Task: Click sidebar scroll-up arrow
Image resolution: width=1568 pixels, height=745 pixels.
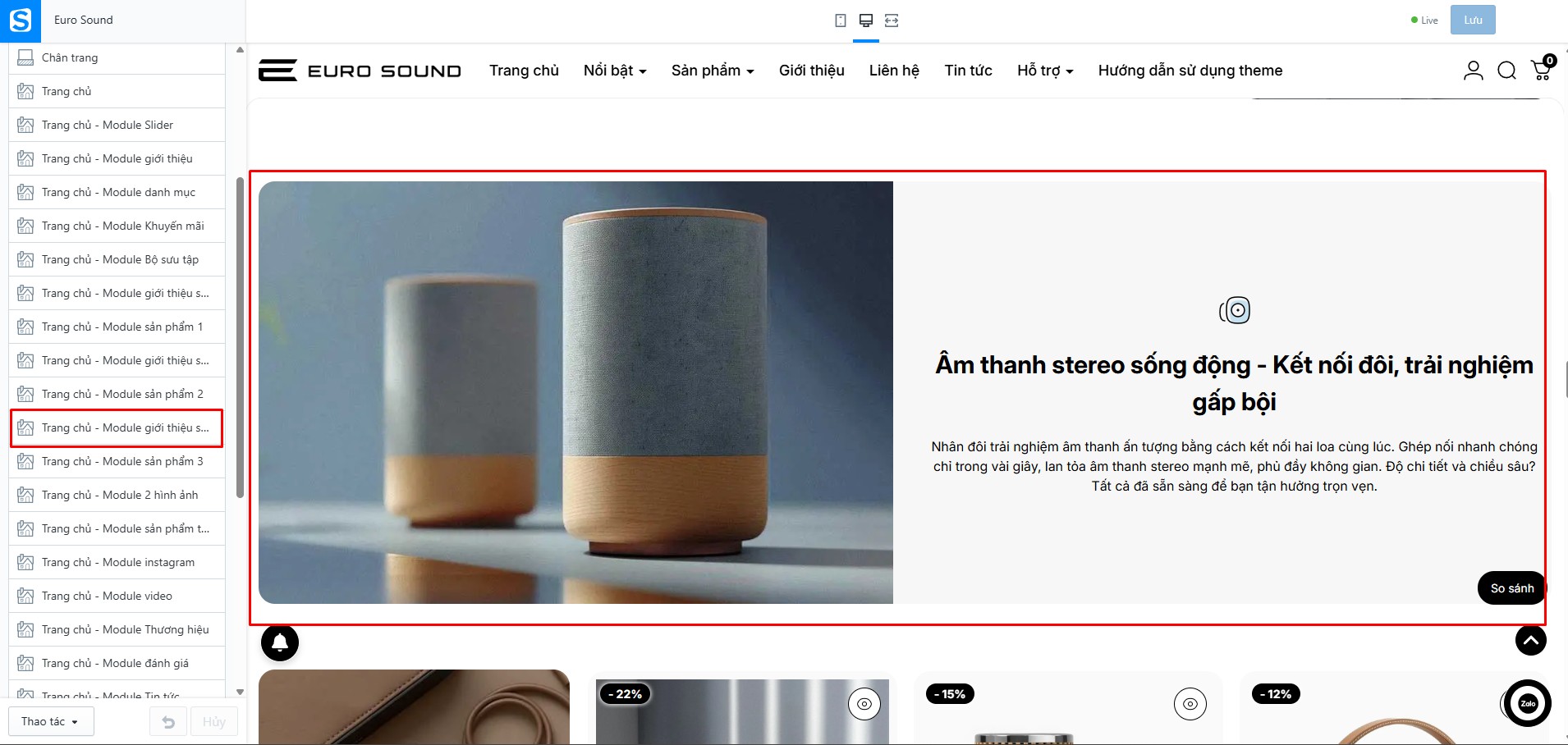Action: tap(240, 50)
